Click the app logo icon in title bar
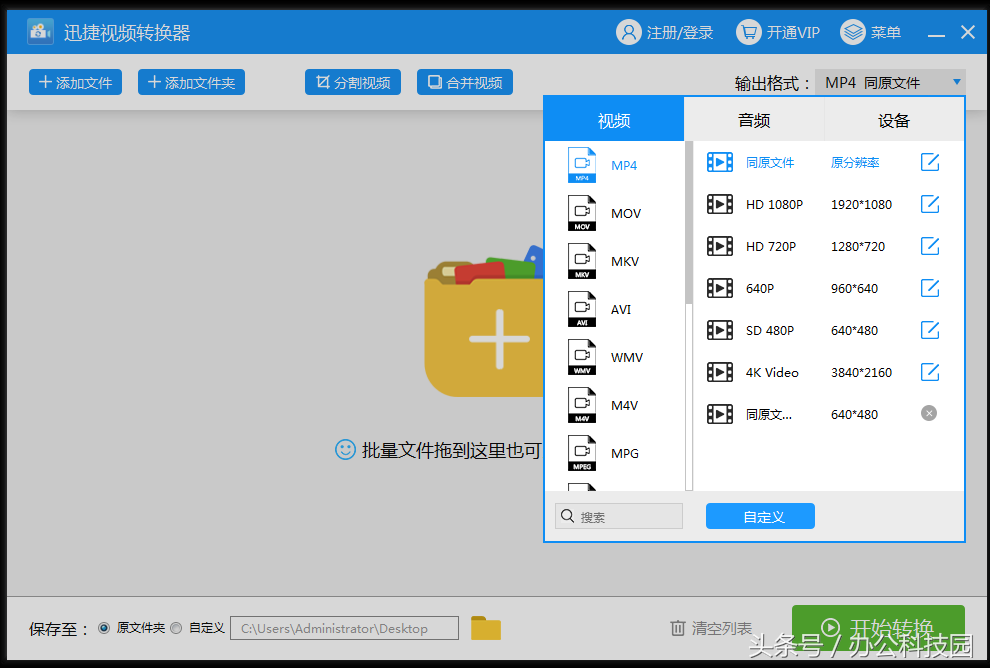 coord(40,32)
